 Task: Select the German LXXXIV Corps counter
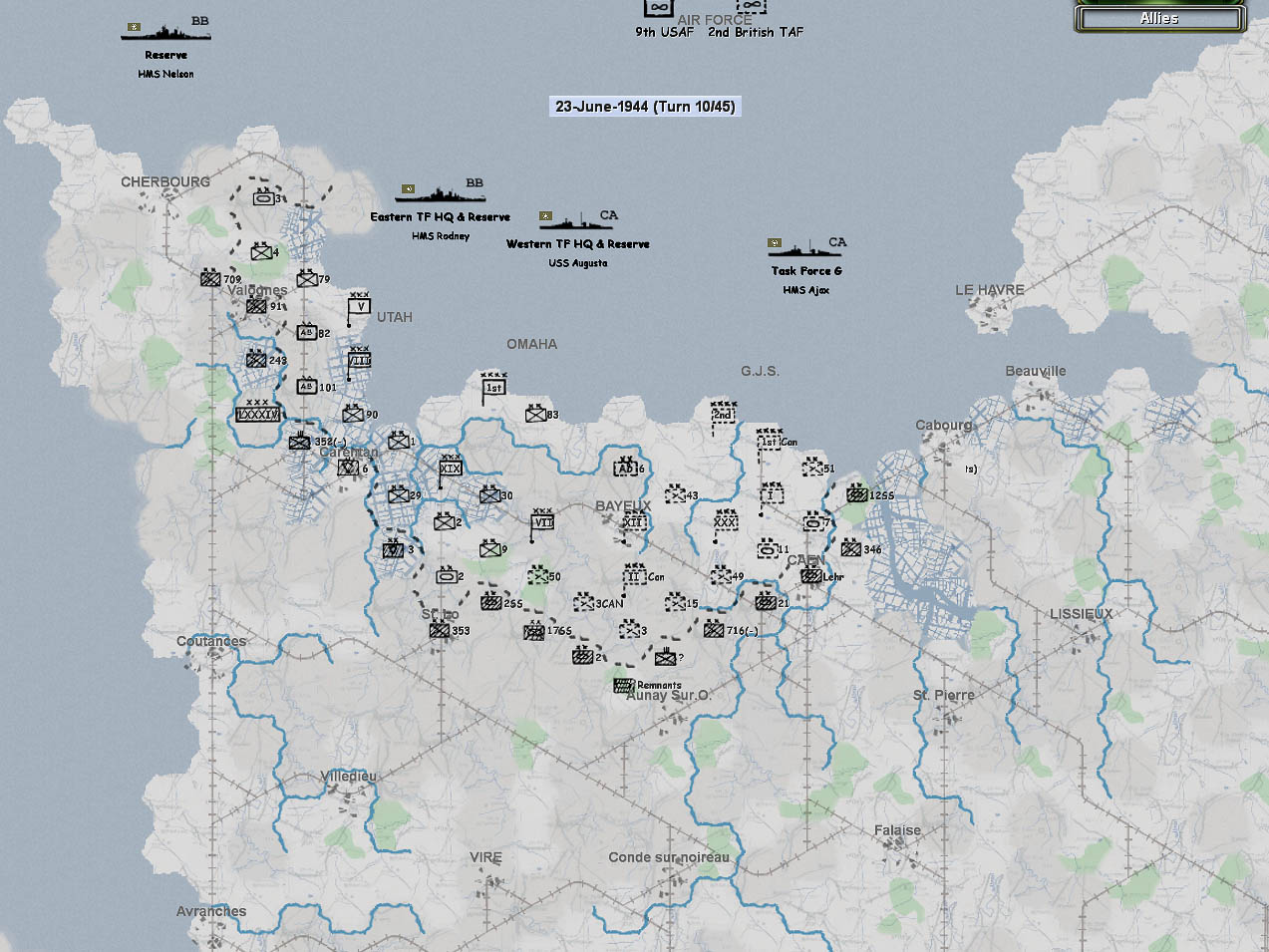(257, 412)
